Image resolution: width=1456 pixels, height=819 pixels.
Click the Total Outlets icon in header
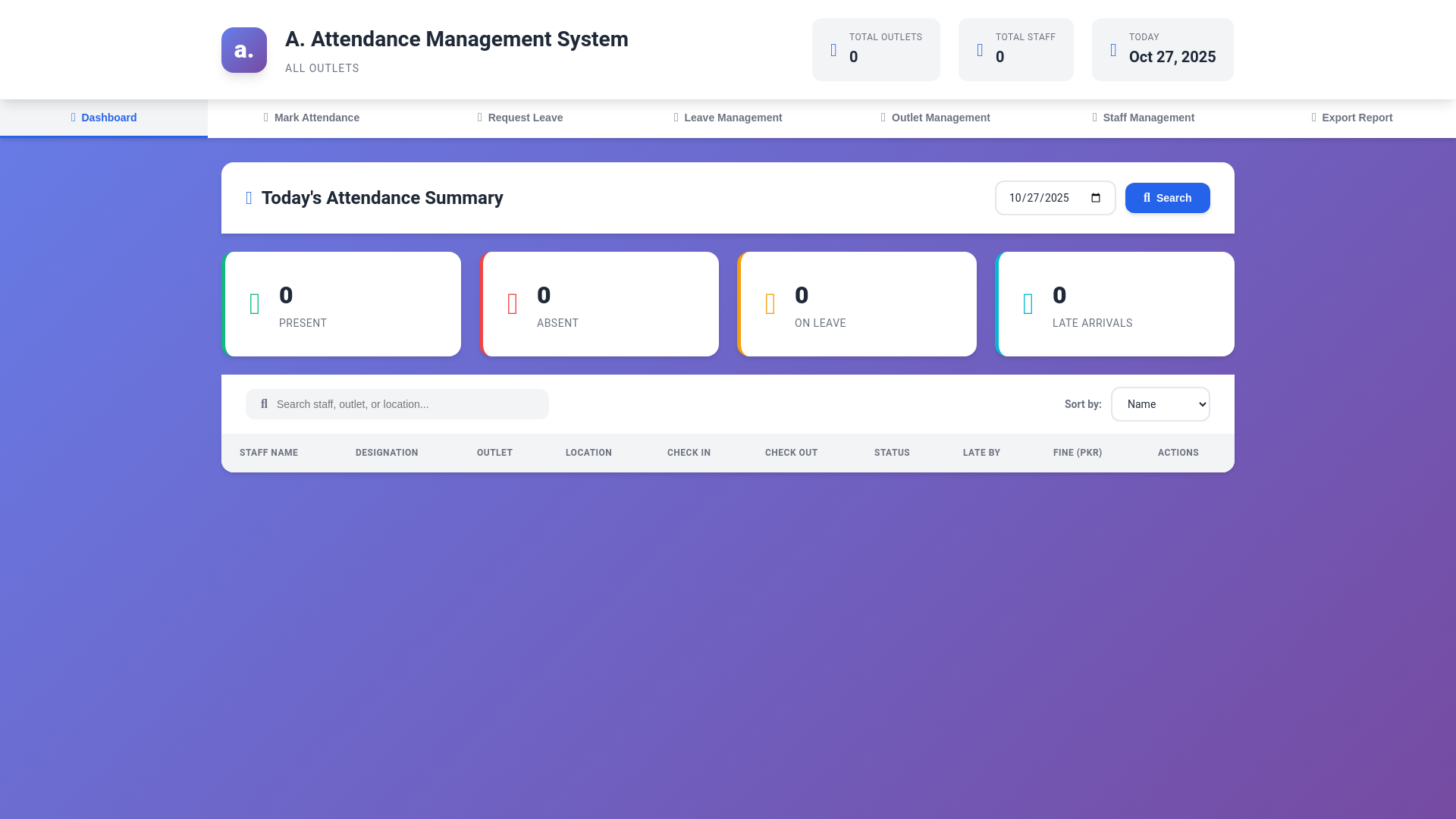(833, 50)
